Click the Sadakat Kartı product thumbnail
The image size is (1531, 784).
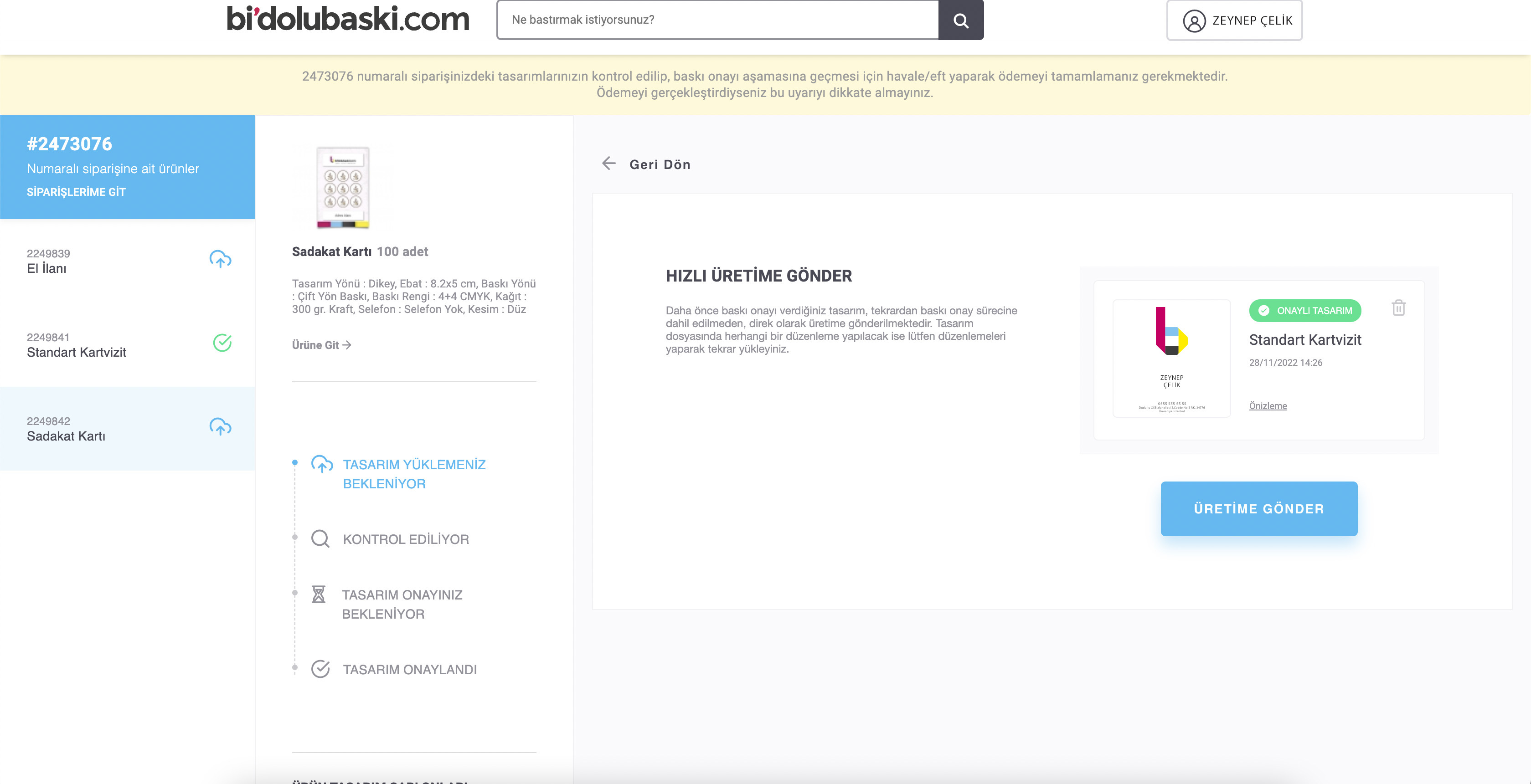tap(343, 187)
